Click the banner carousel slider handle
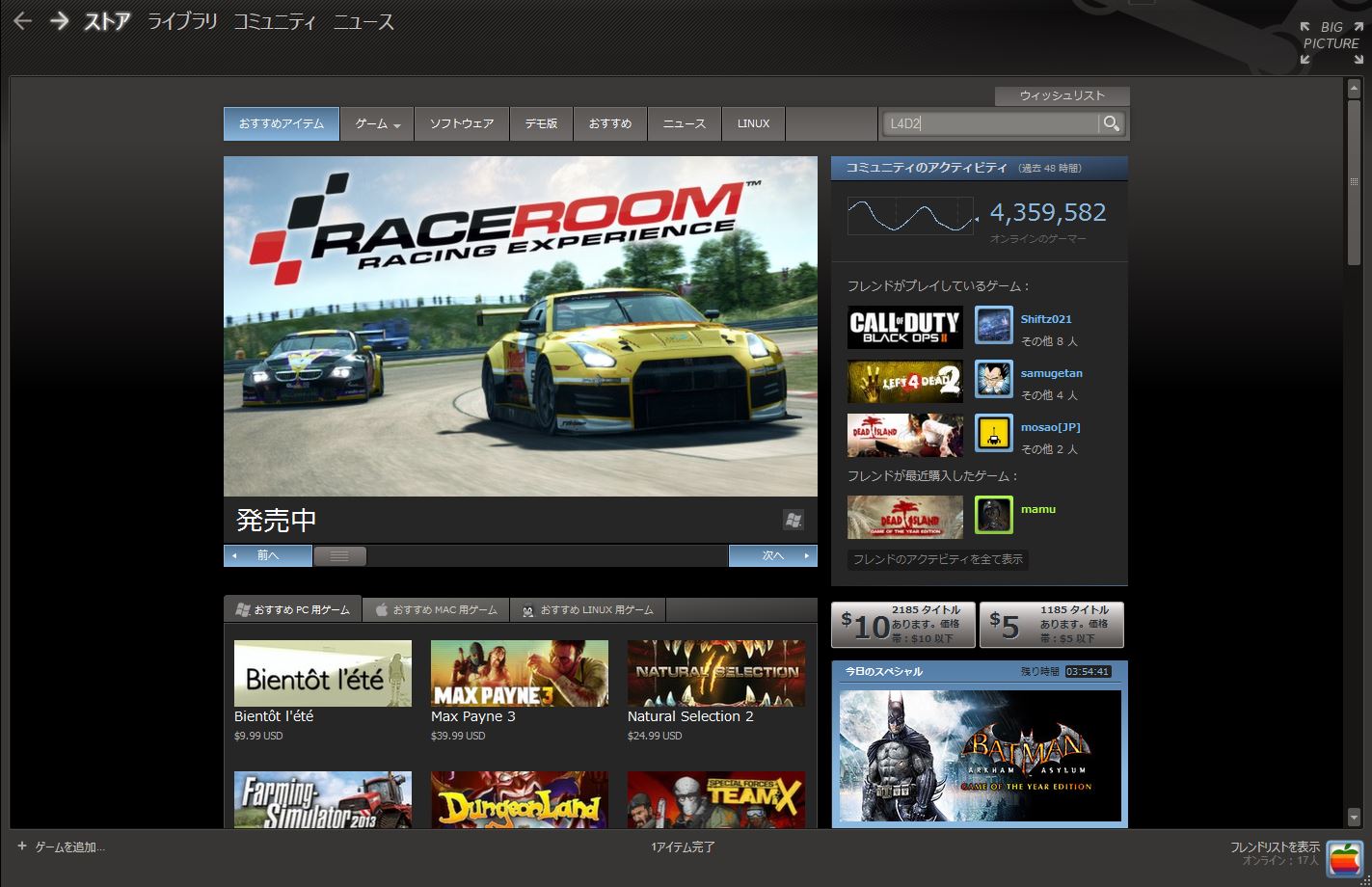Screen dimensions: 1372x887 point(340,555)
